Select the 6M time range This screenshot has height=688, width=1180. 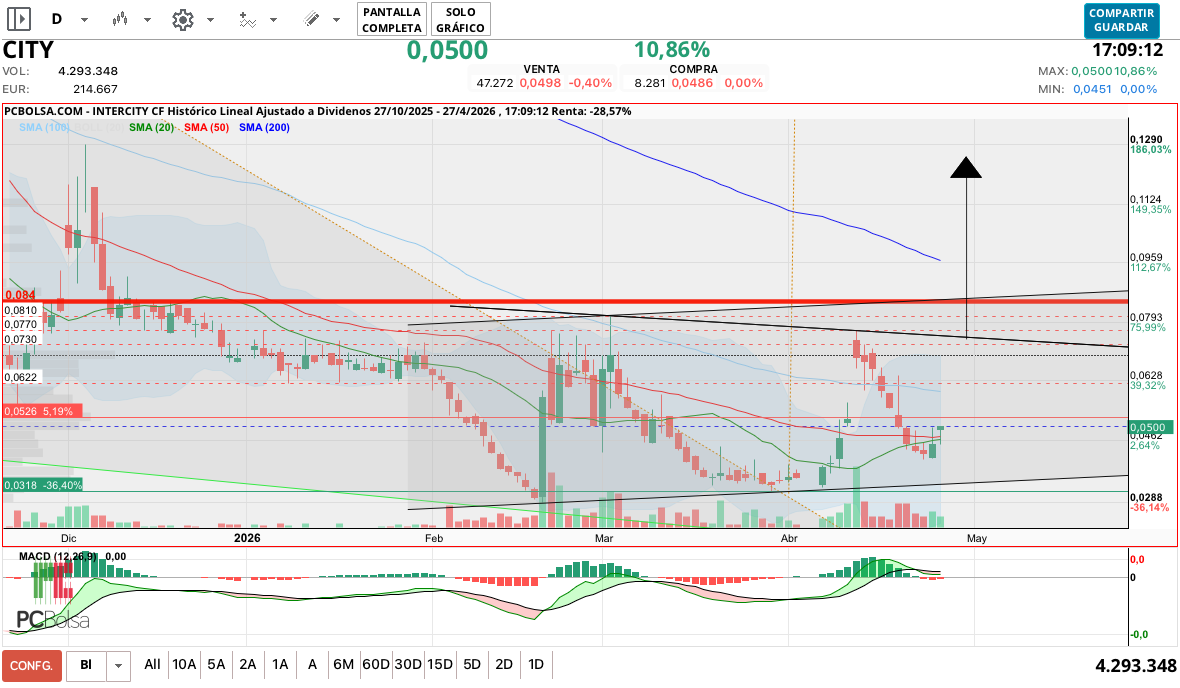coord(343,664)
